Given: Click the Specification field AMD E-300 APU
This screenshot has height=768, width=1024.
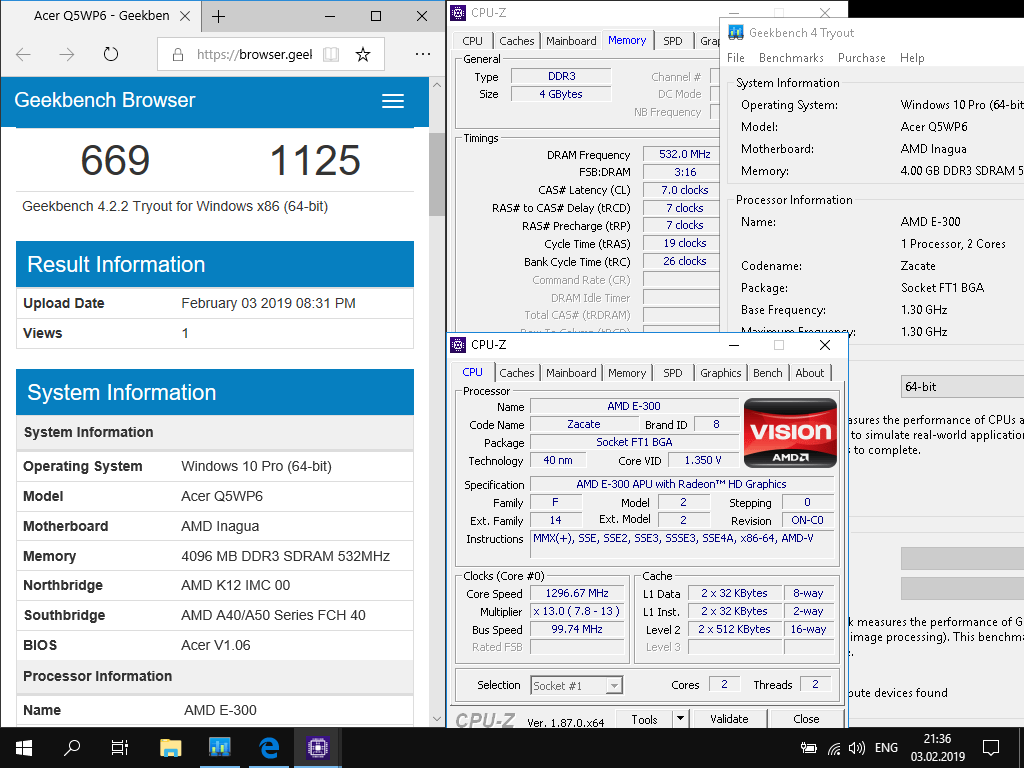Looking at the screenshot, I should 681,484.
